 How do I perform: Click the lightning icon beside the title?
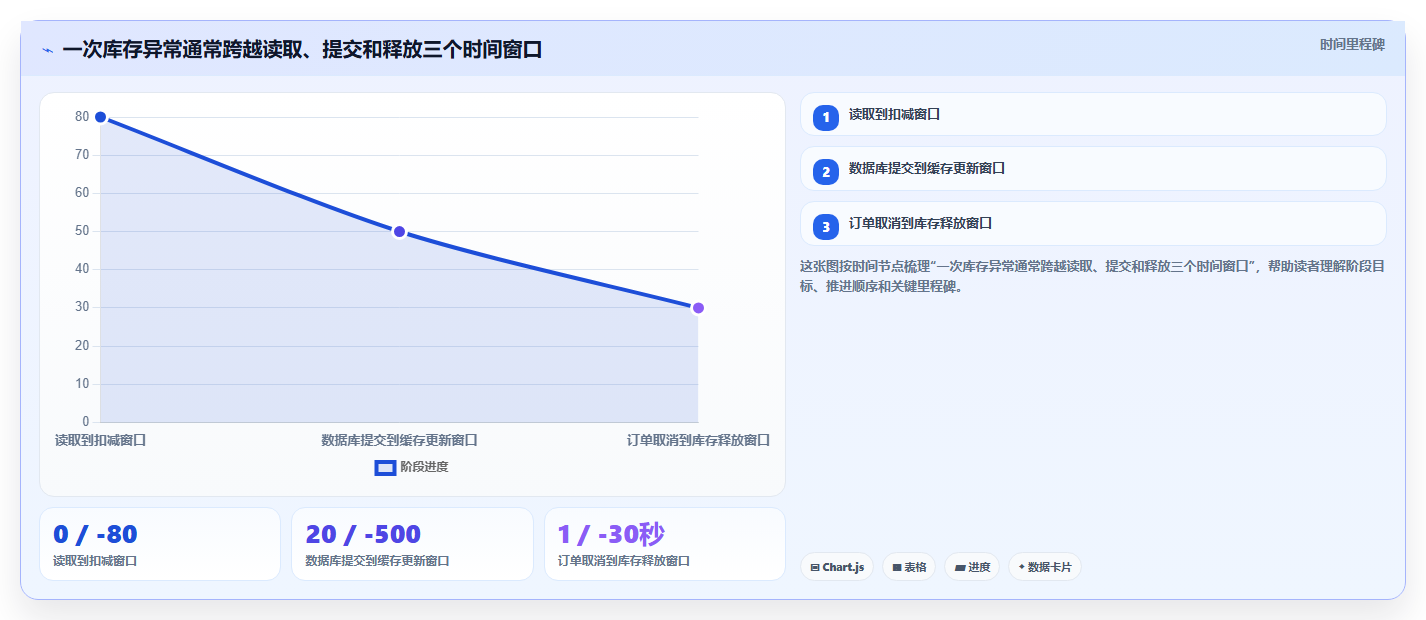point(48,50)
